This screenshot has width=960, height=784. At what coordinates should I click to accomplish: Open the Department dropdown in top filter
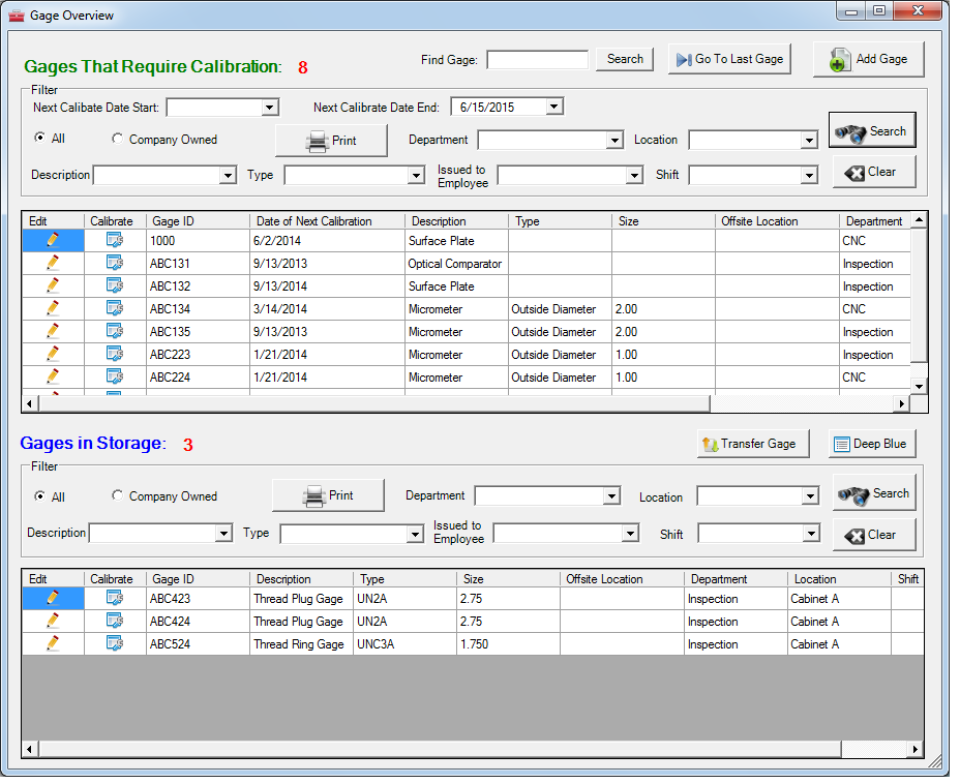click(617, 140)
